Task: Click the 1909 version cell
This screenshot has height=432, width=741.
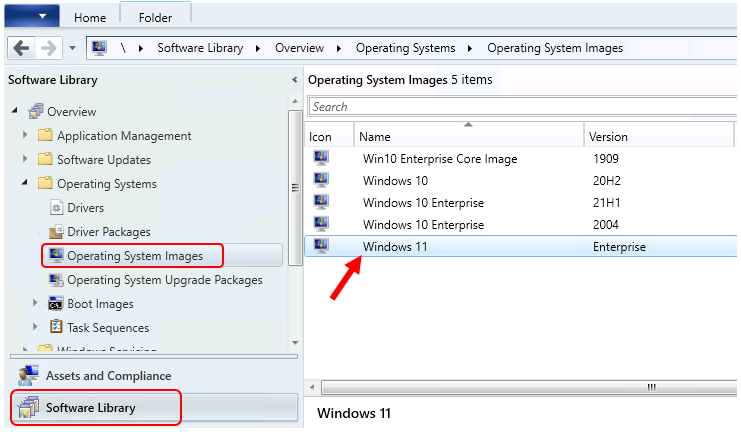Action: [x=605, y=159]
